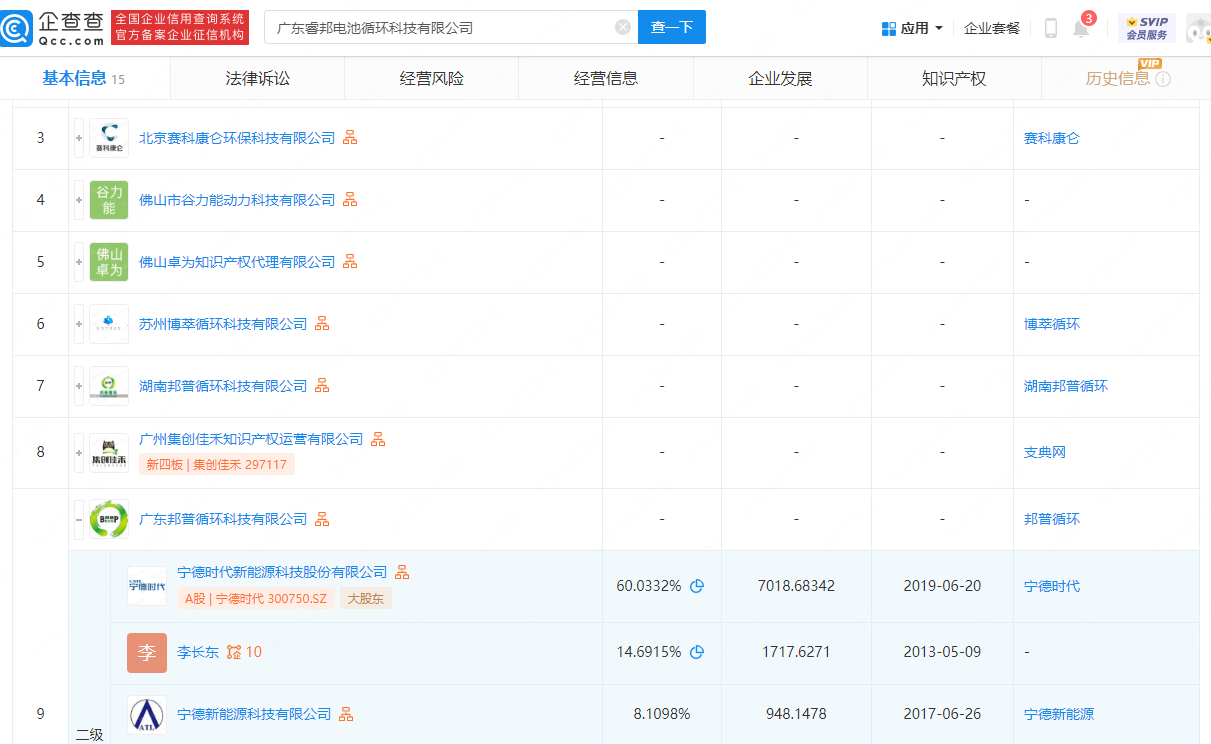Viewport: 1211px width, 744px height.
Task: Open equity chart icon beside 宁德新能源科技有限公司
Action: [346, 714]
